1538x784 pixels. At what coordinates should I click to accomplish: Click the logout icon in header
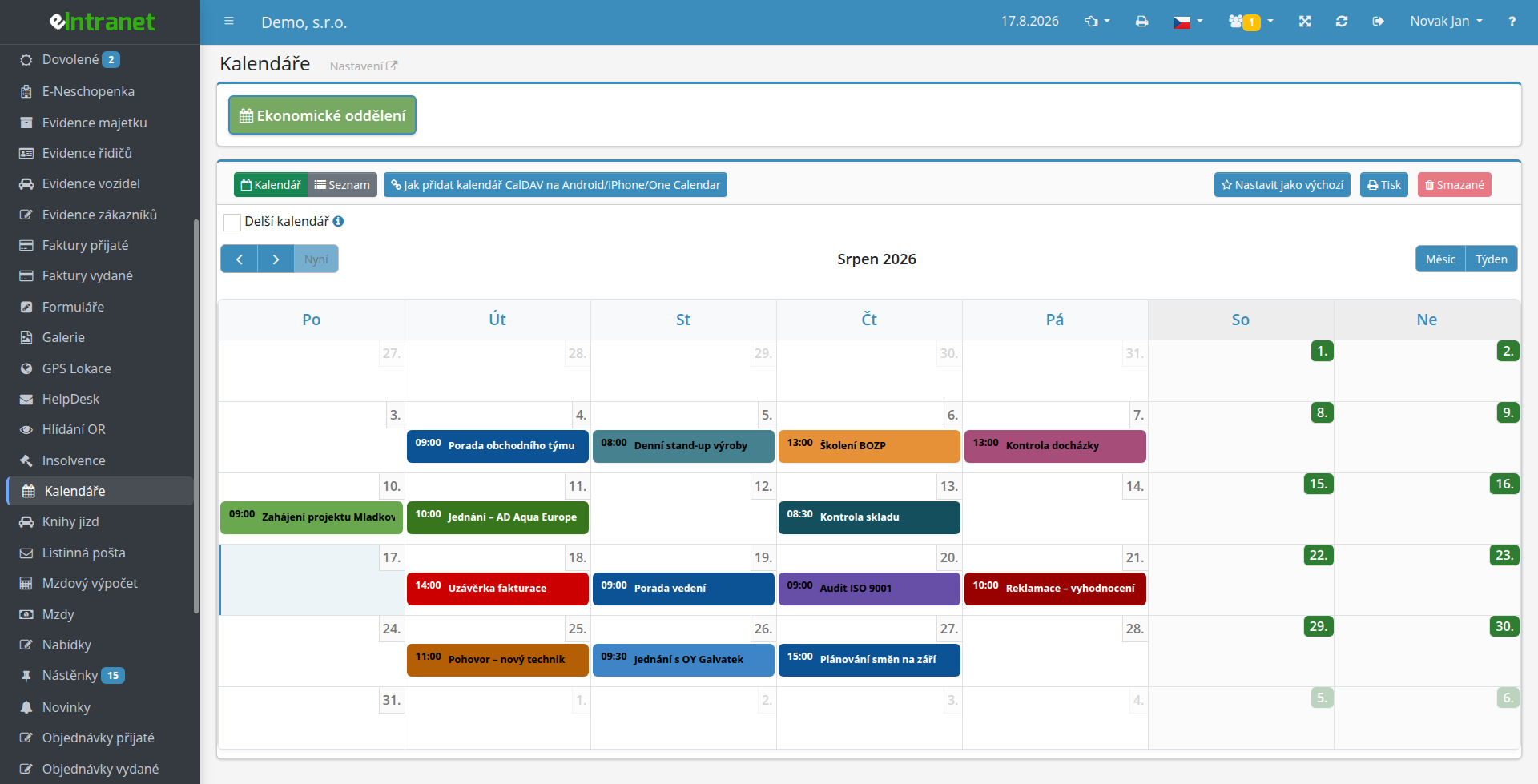tap(1378, 22)
